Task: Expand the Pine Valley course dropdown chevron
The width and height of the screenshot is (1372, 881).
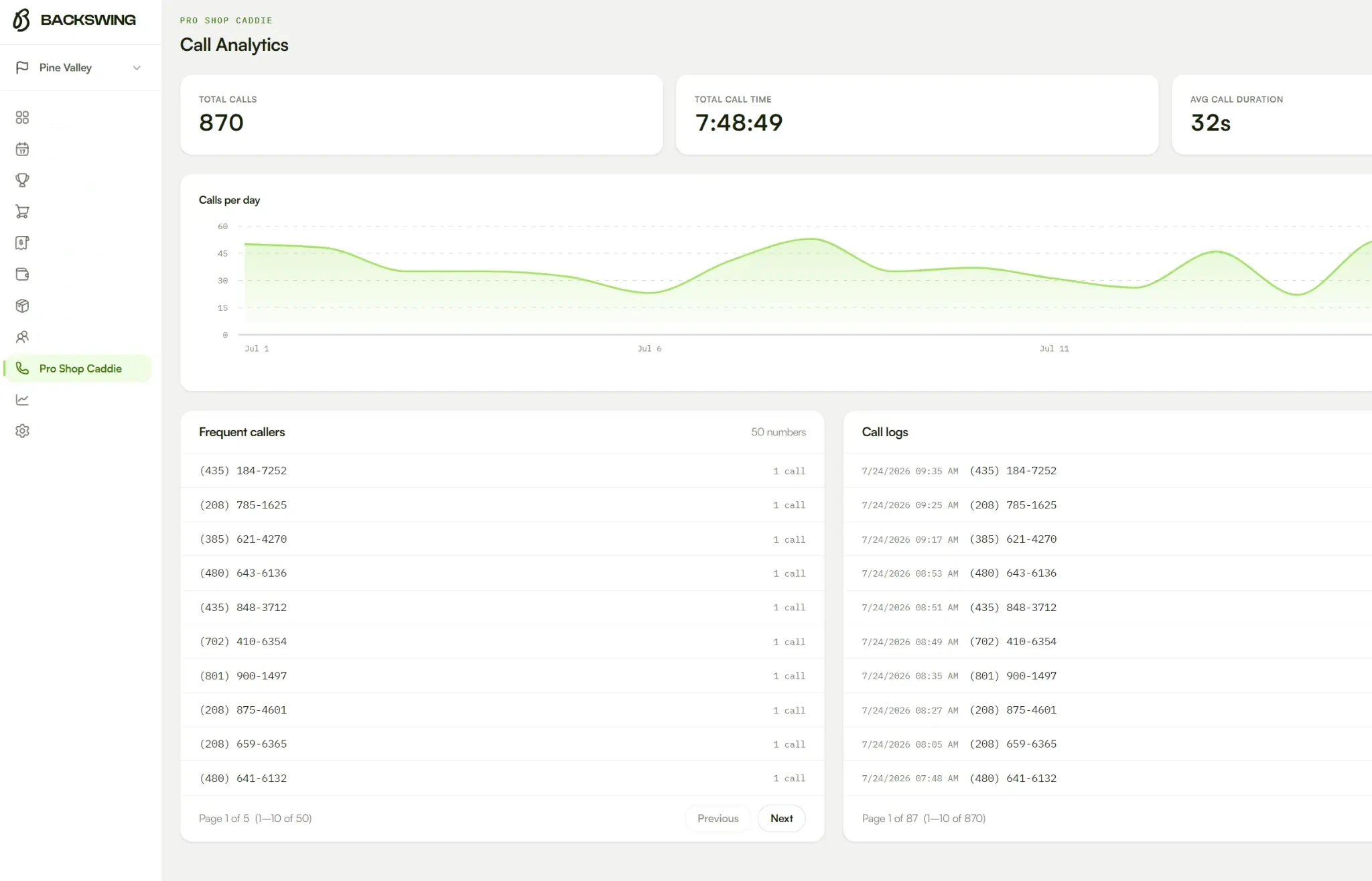Action: point(137,68)
